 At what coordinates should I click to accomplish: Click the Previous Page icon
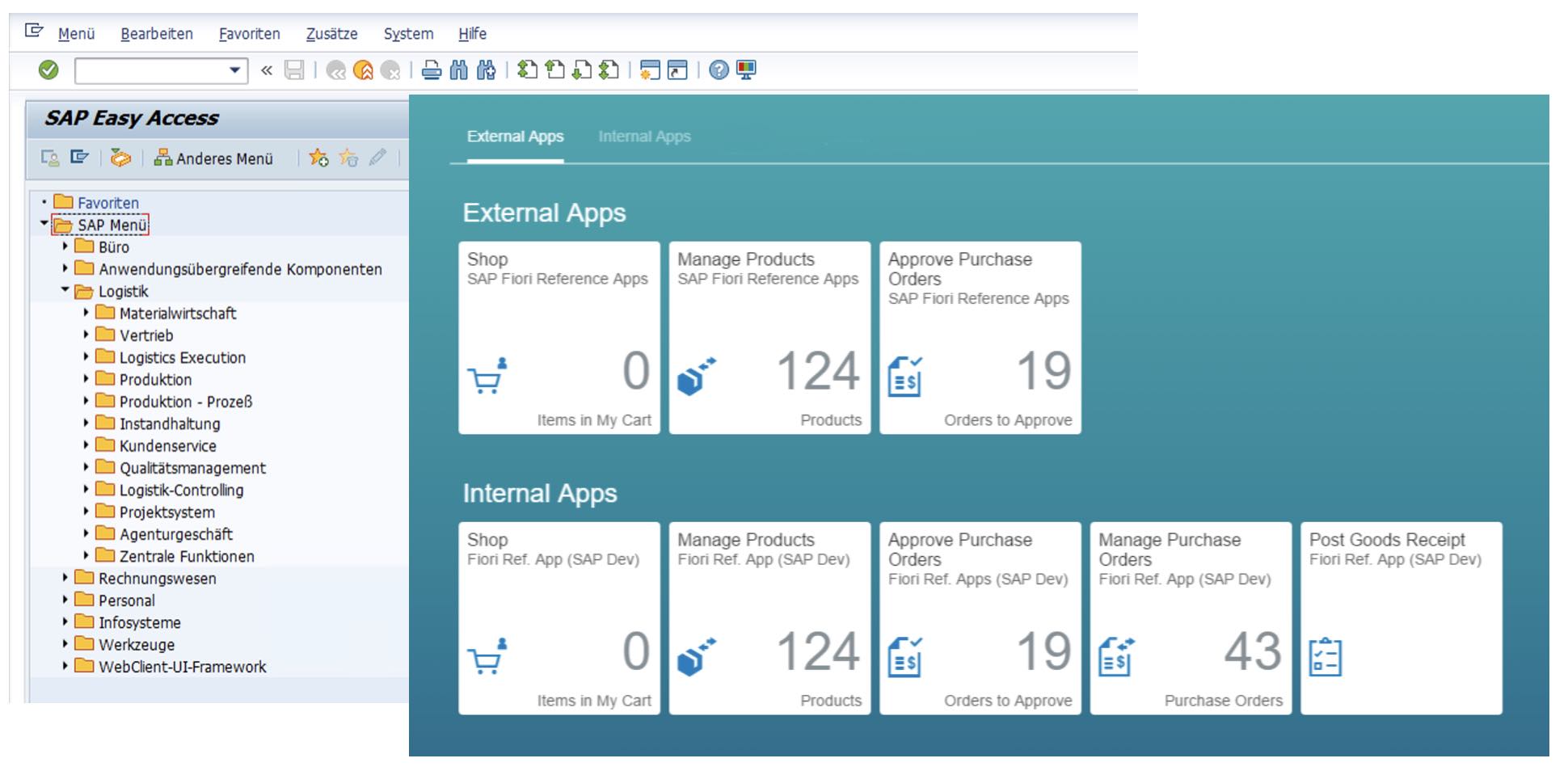pos(554,70)
